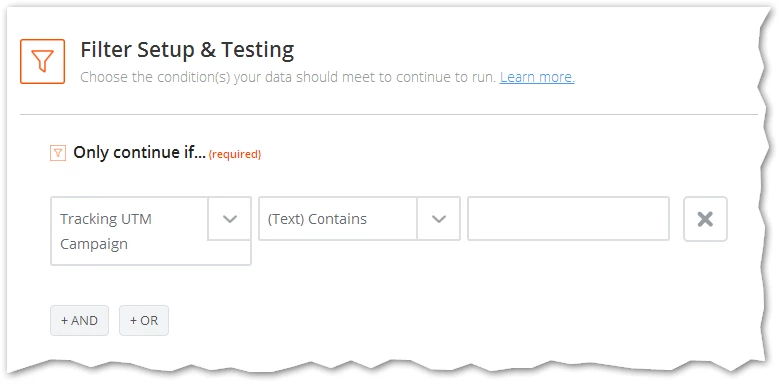Open the Learn more link
The width and height of the screenshot is (782, 384).
coord(537,77)
